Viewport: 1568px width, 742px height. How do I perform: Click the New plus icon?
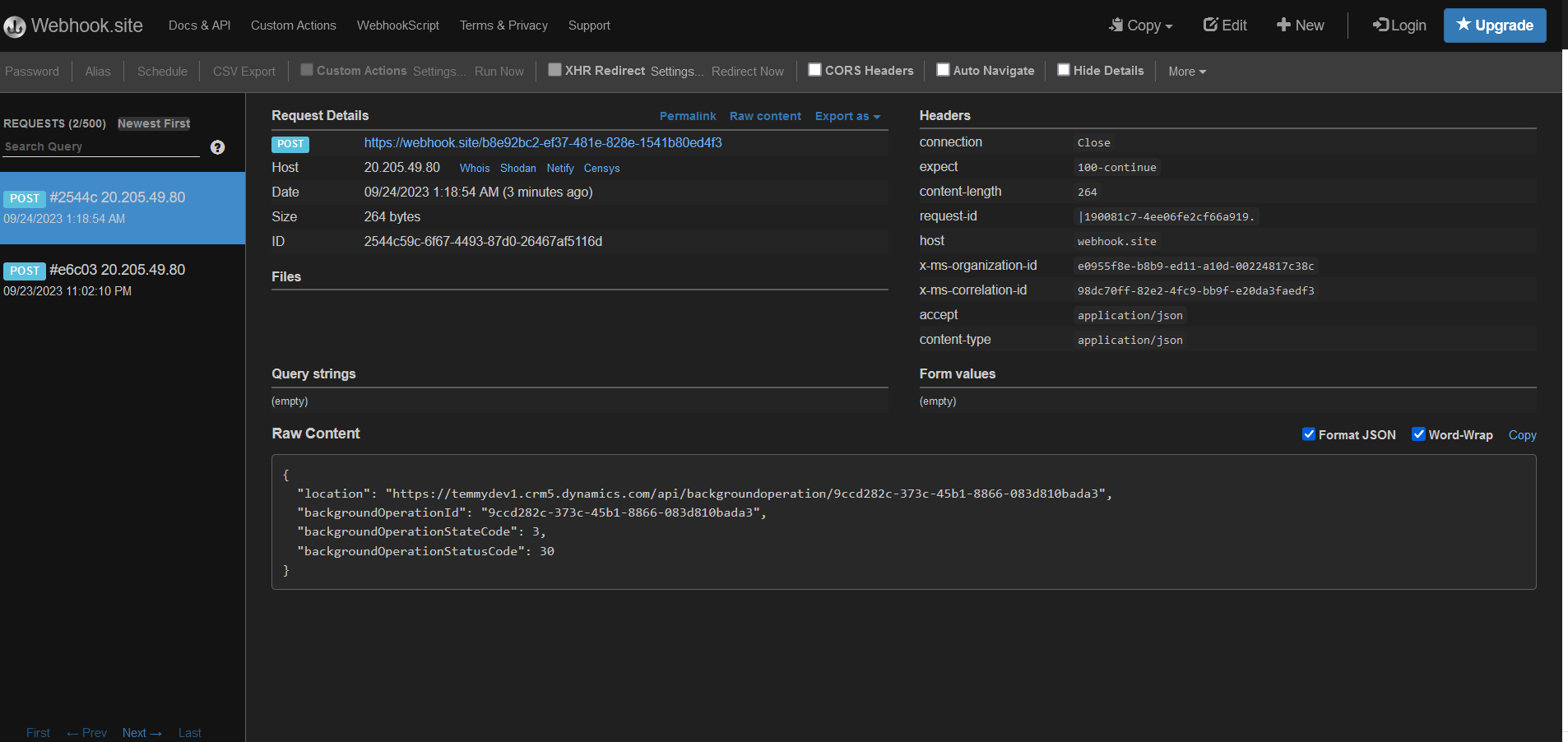1283,25
